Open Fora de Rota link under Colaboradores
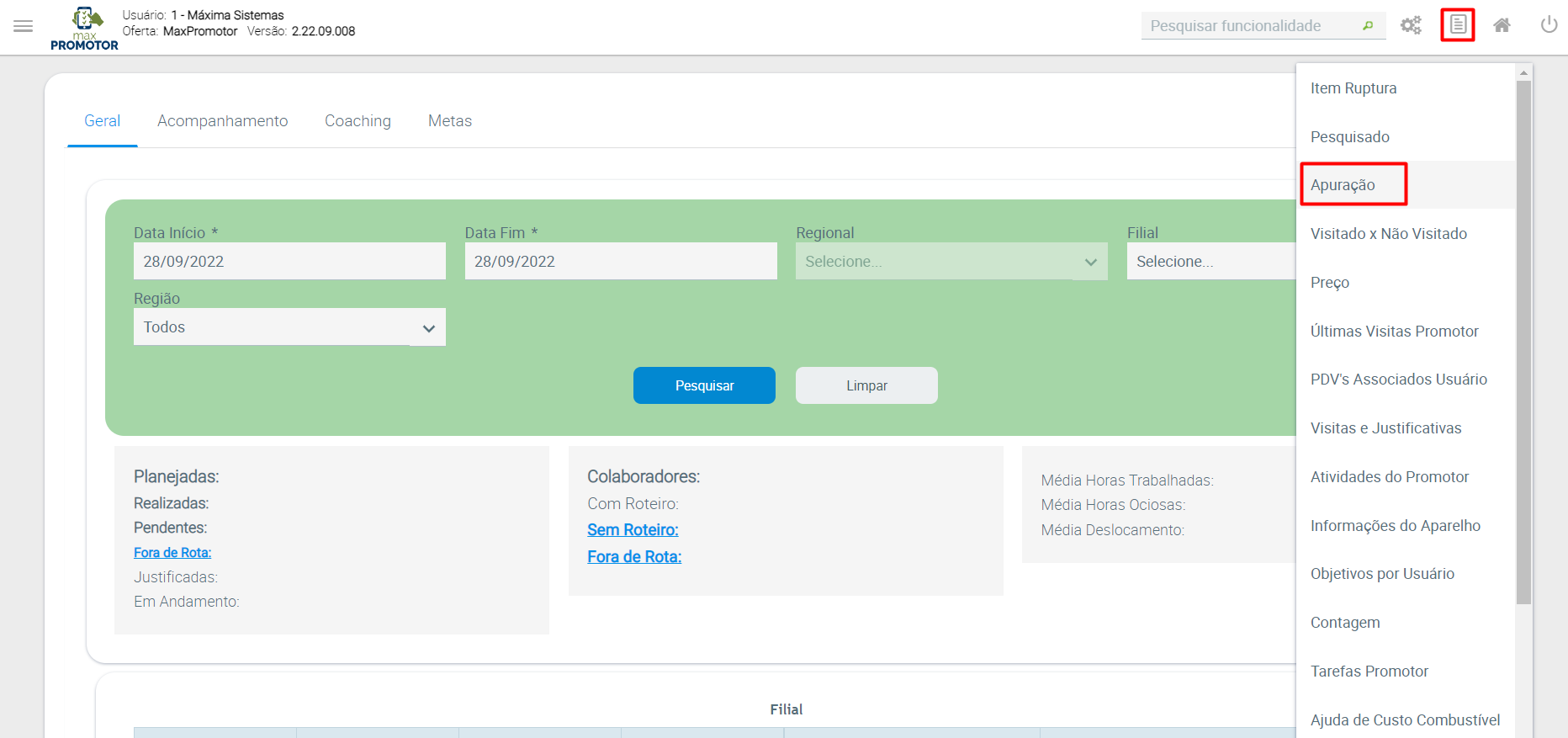The width and height of the screenshot is (1568, 738). pos(634,557)
